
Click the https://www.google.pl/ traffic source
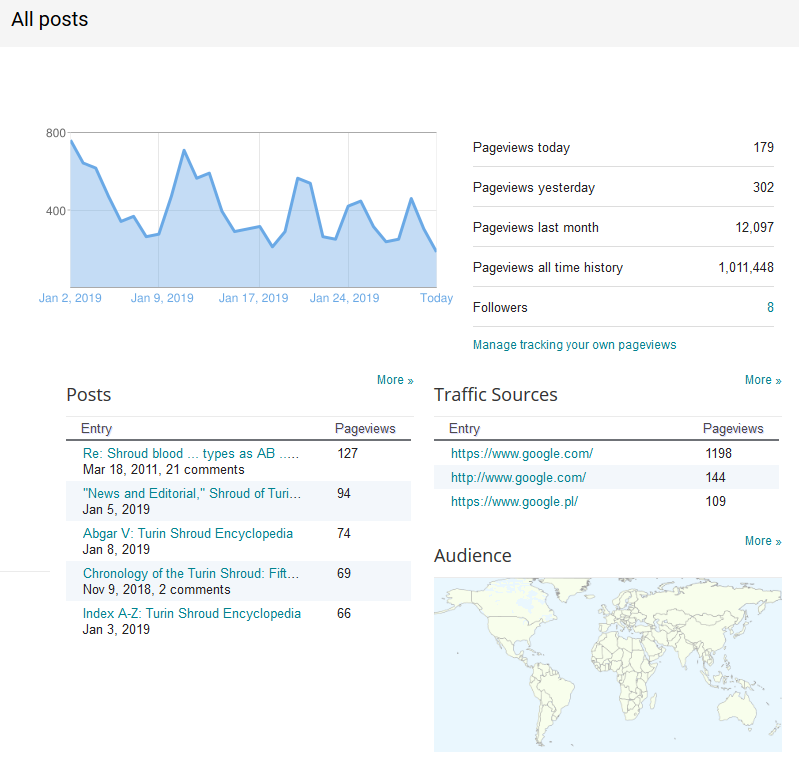[x=514, y=501]
